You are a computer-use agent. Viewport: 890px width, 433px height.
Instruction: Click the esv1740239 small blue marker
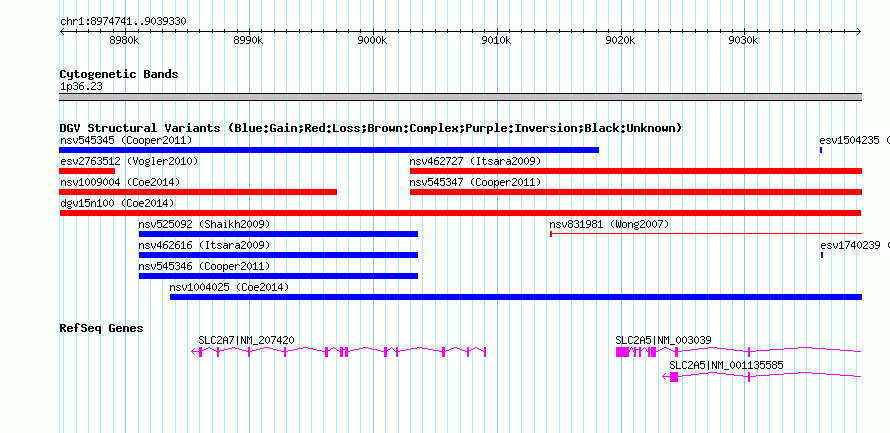(x=822, y=255)
